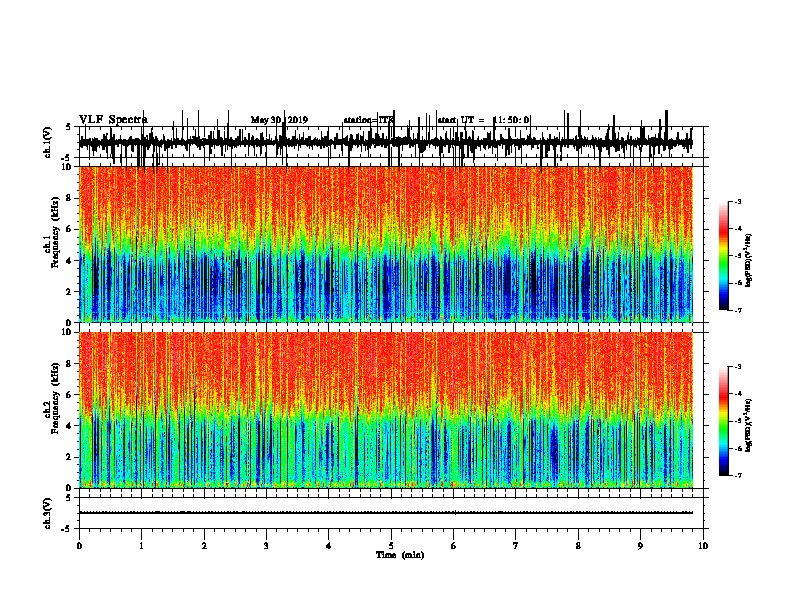Click the -7 label on ch.1 color bar
Viewport: 792px width, 612px height.
point(738,310)
